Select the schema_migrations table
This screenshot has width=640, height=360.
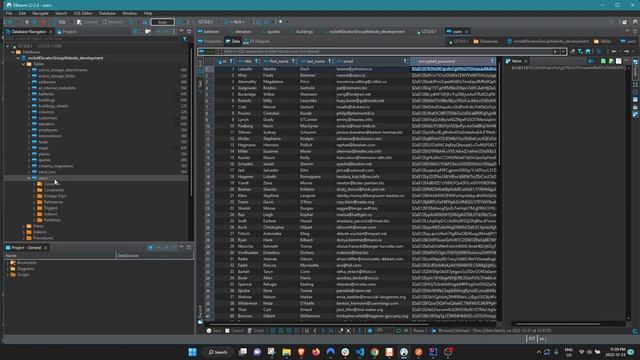click(56, 166)
